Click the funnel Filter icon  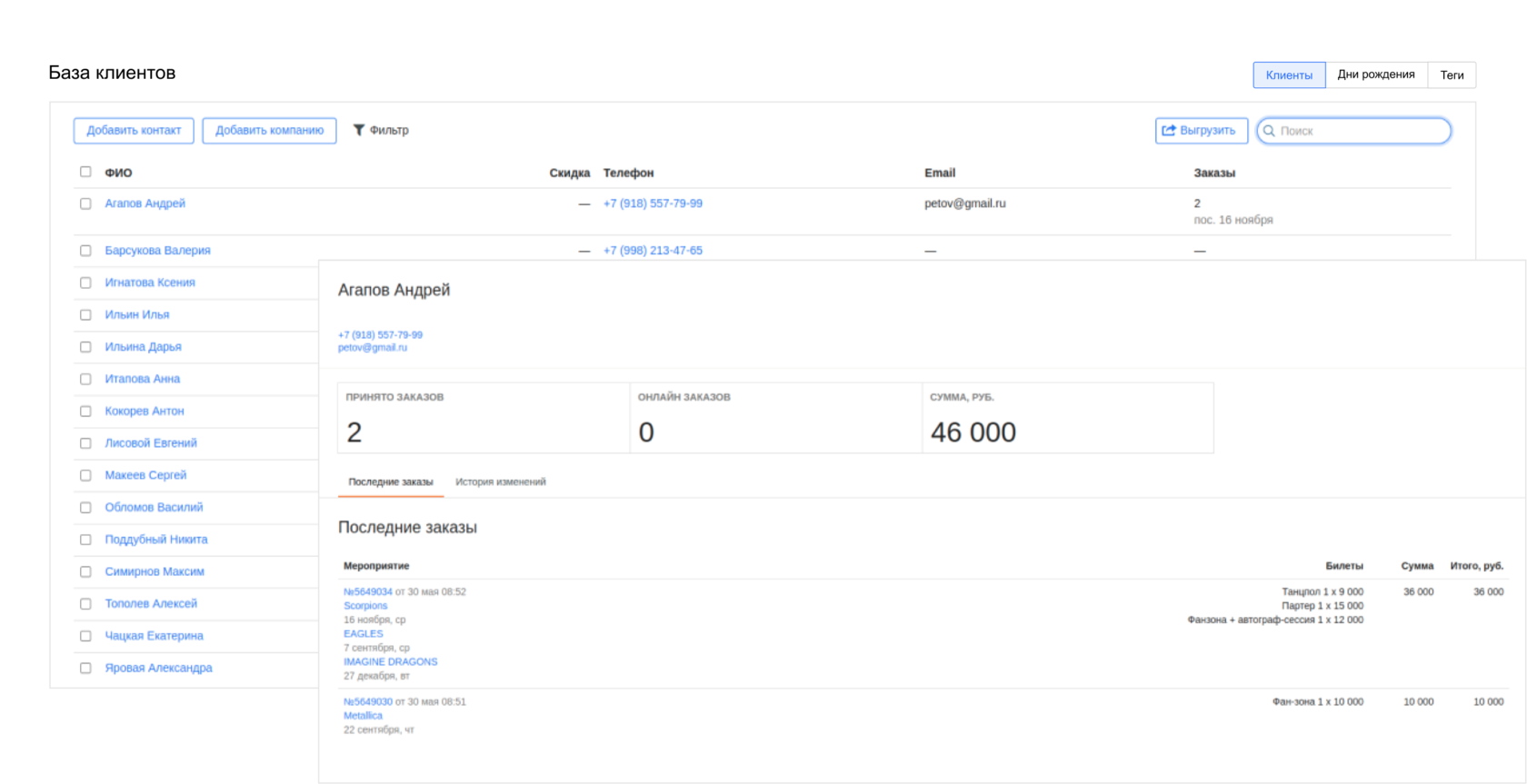pos(359,130)
